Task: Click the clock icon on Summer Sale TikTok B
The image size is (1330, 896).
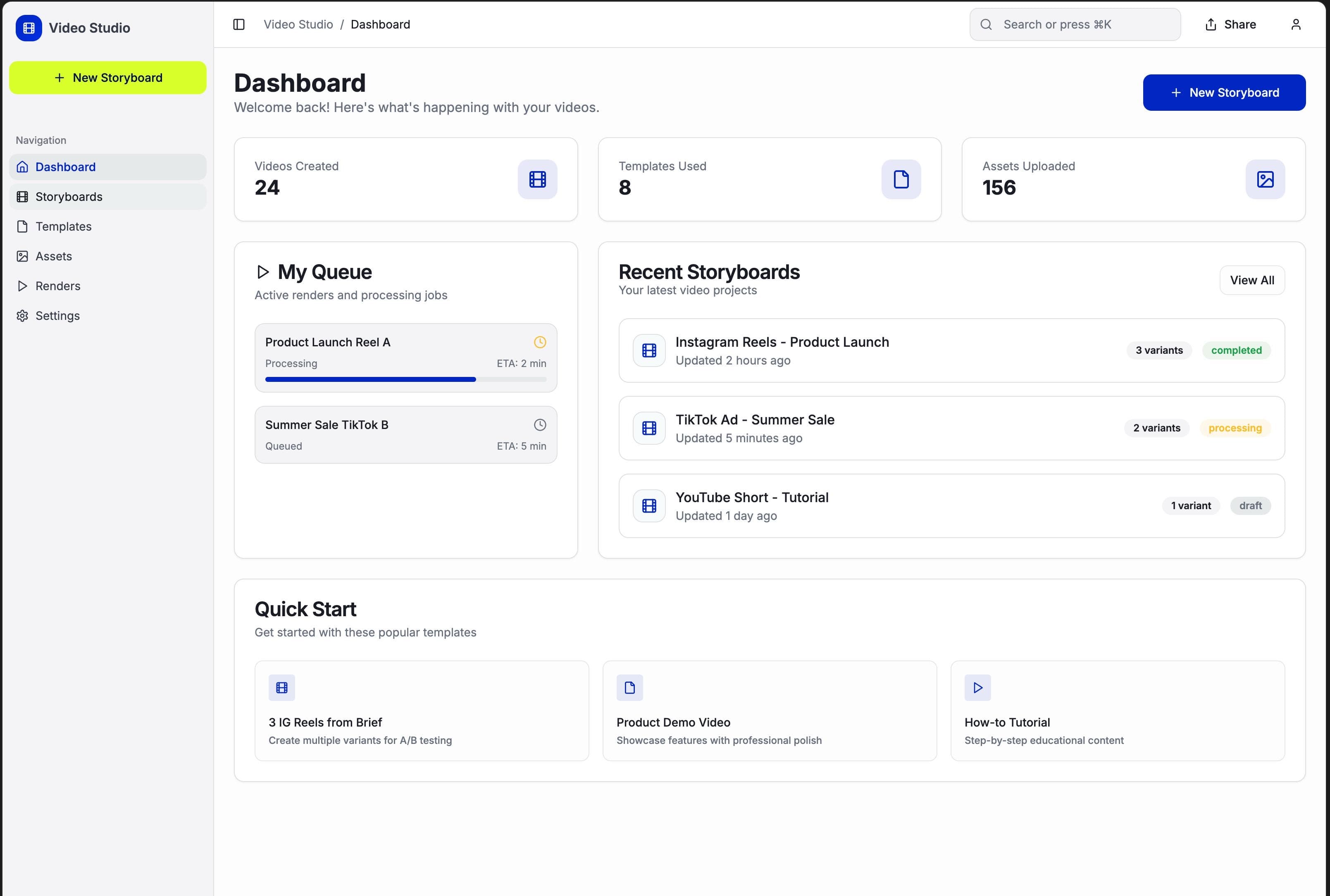Action: [x=539, y=424]
